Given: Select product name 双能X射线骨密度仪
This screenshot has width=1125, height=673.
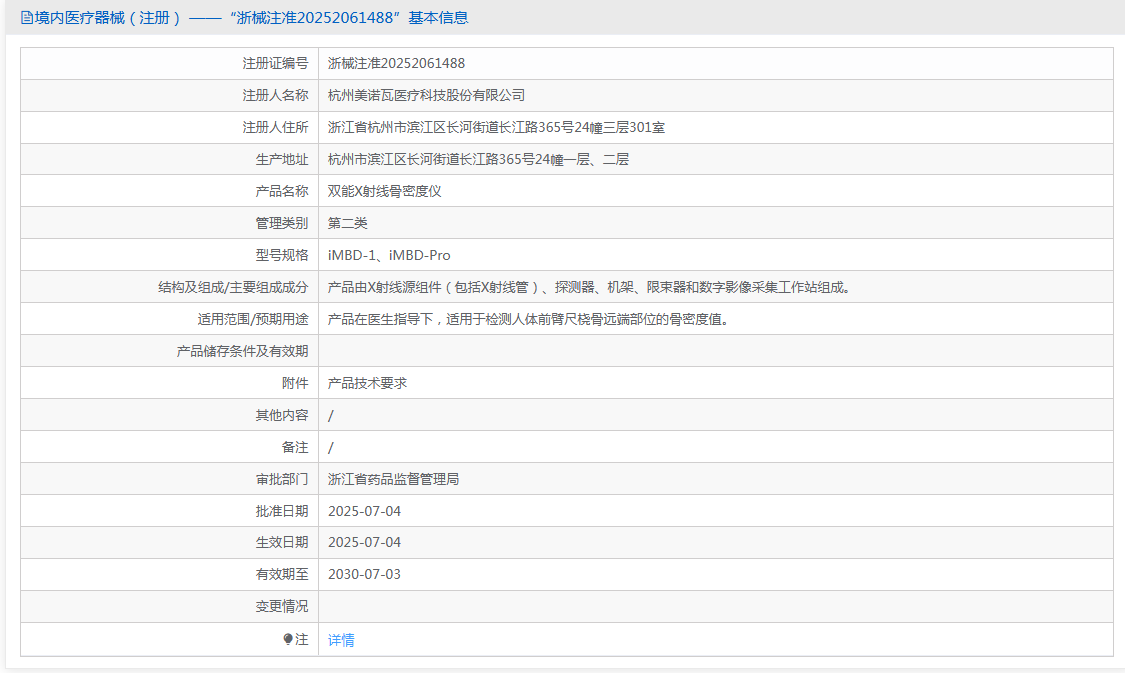Looking at the screenshot, I should (385, 191).
